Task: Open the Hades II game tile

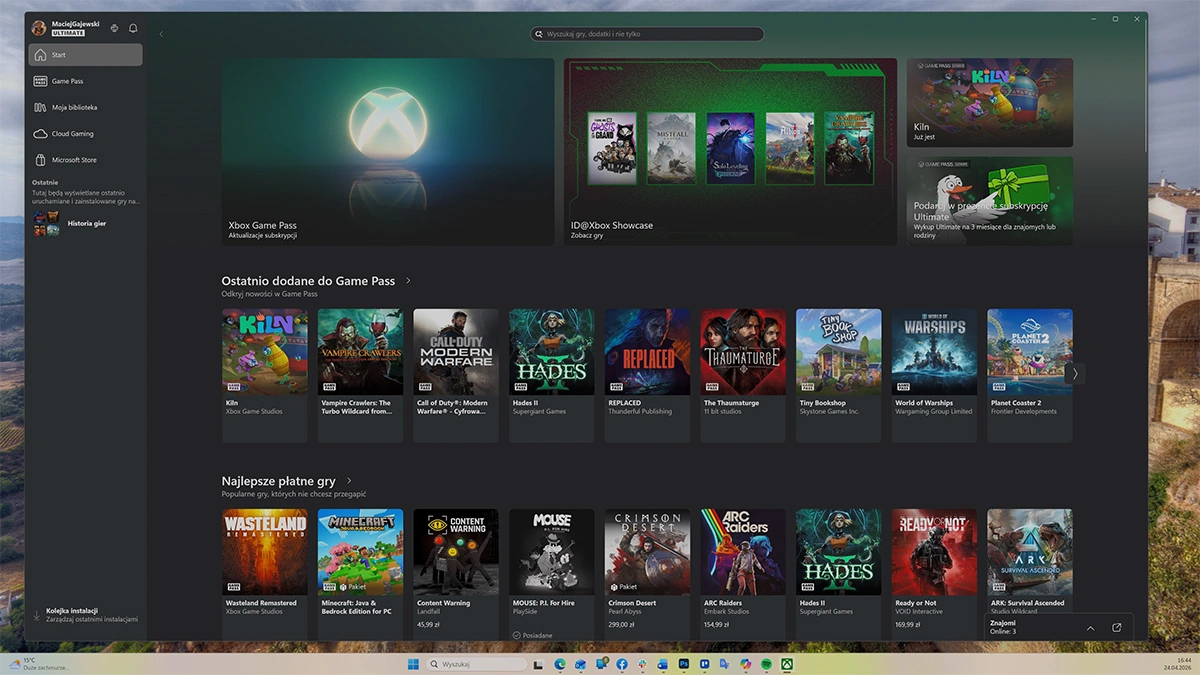Action: pyautogui.click(x=551, y=350)
